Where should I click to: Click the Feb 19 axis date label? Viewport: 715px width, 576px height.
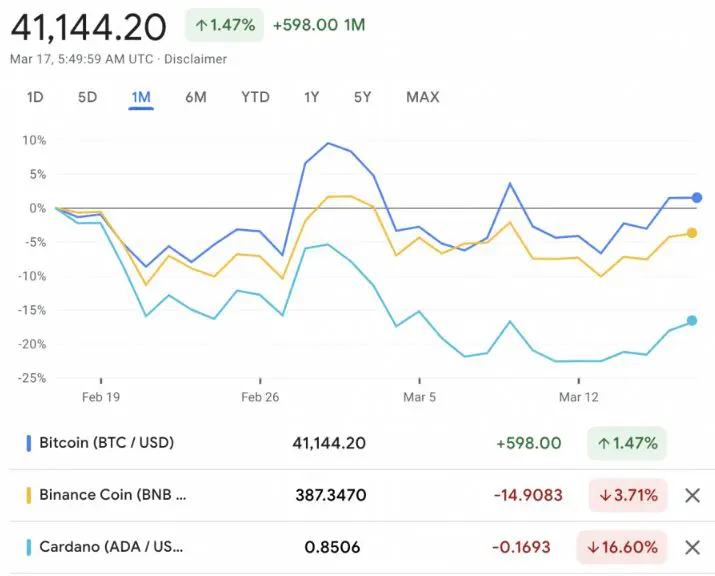tap(101, 397)
